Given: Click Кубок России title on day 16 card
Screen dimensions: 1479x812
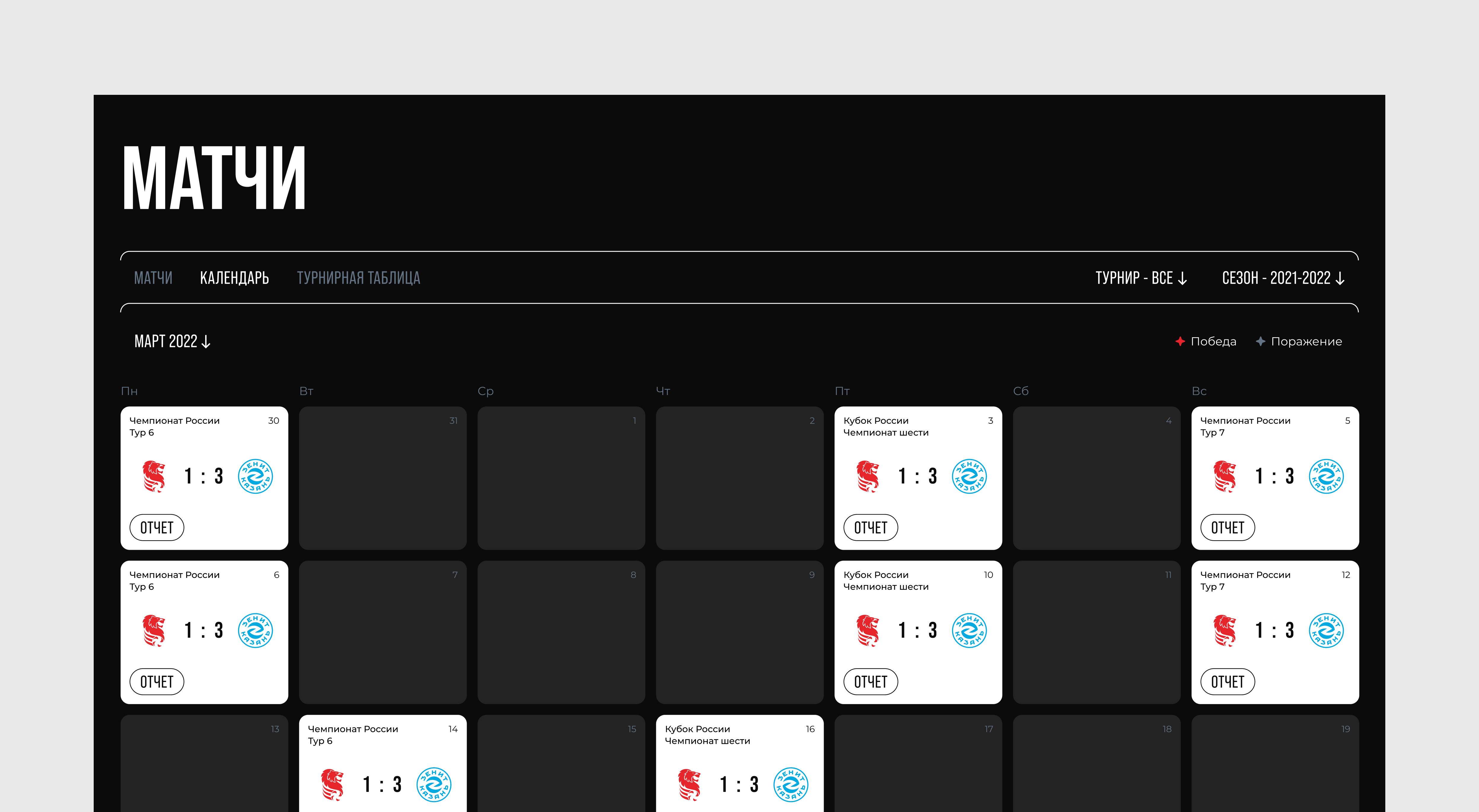Looking at the screenshot, I should coord(698,729).
